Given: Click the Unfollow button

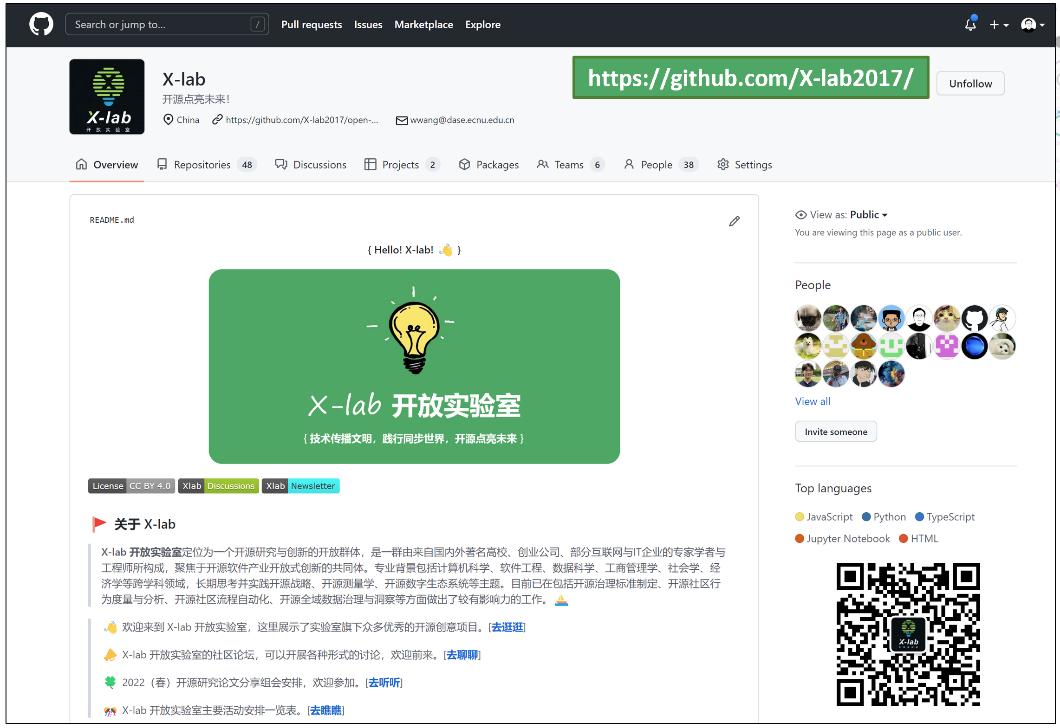Looking at the screenshot, I should pos(969,84).
